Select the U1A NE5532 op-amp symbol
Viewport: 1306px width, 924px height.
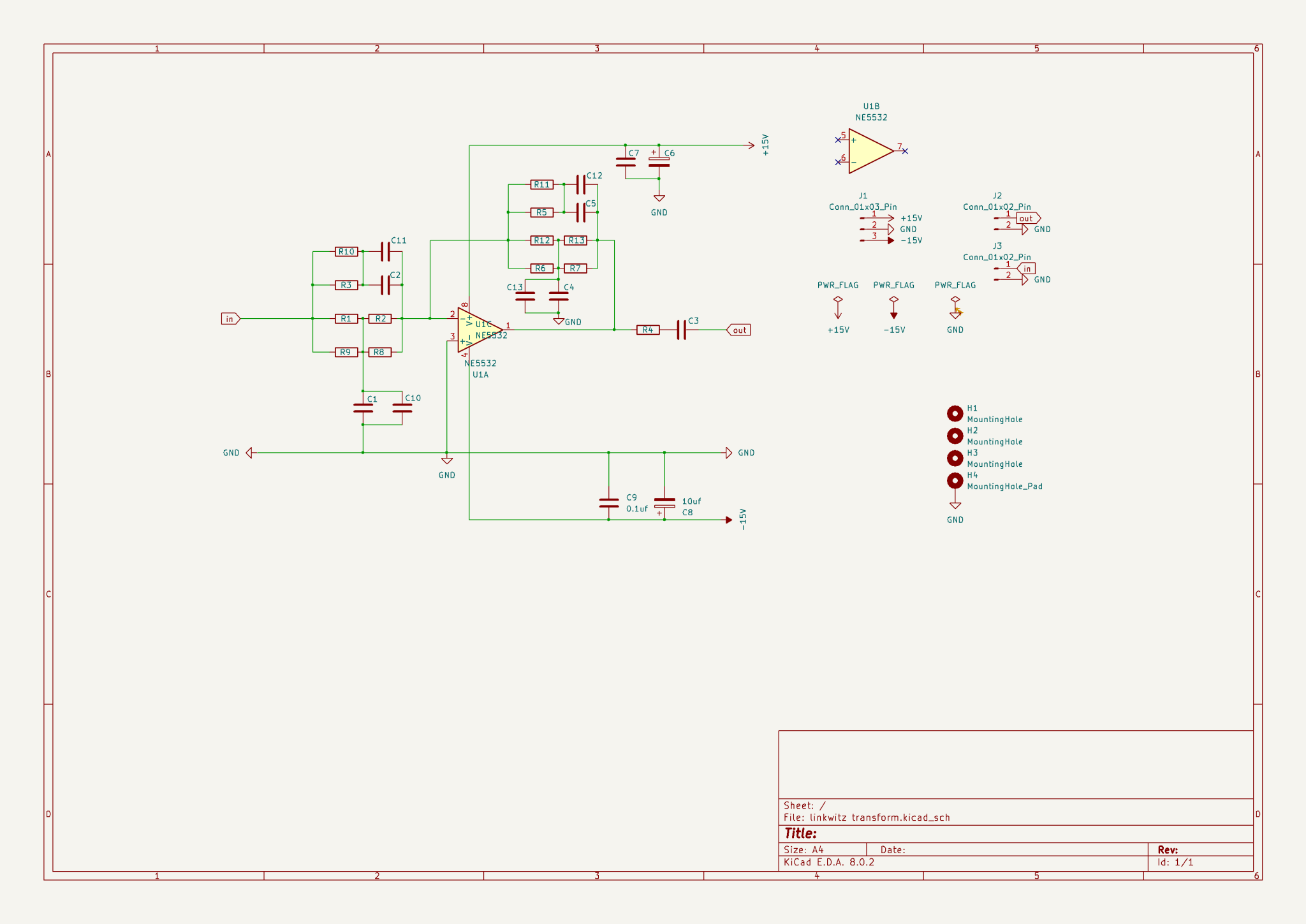pos(480,330)
